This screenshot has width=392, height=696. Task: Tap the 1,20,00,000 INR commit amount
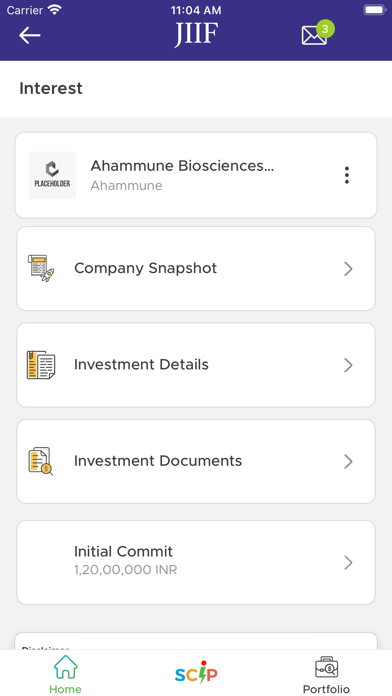coord(126,570)
